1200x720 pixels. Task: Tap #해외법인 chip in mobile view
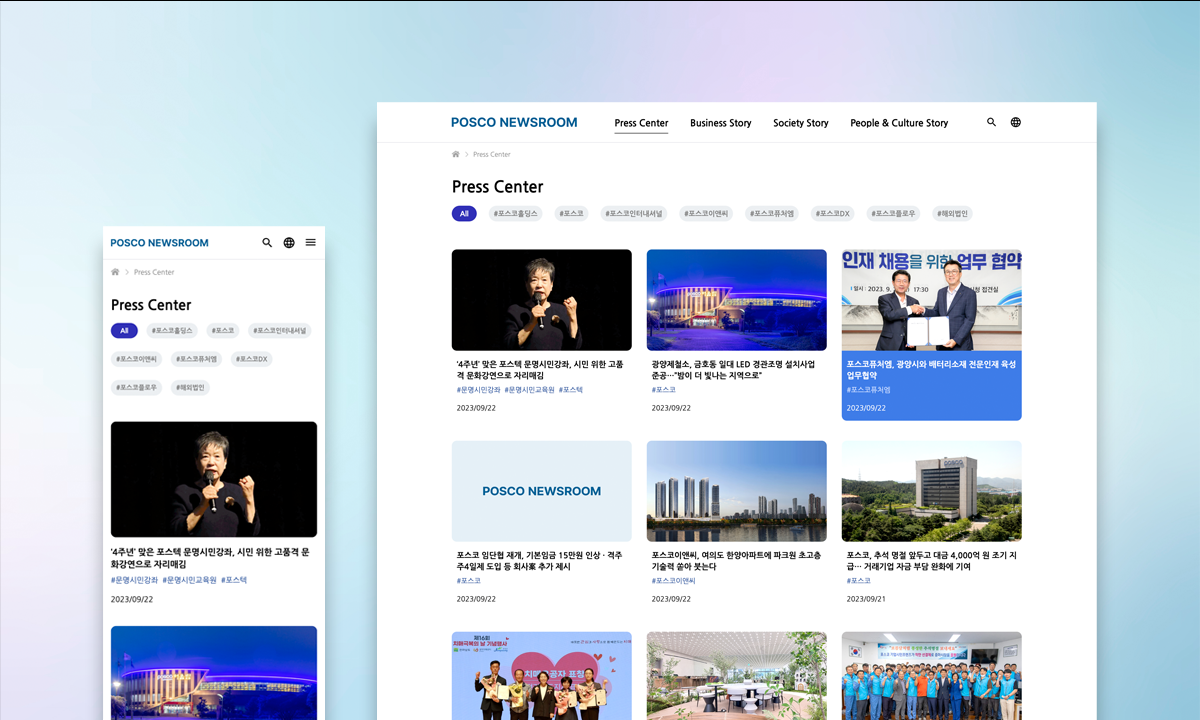coord(190,387)
